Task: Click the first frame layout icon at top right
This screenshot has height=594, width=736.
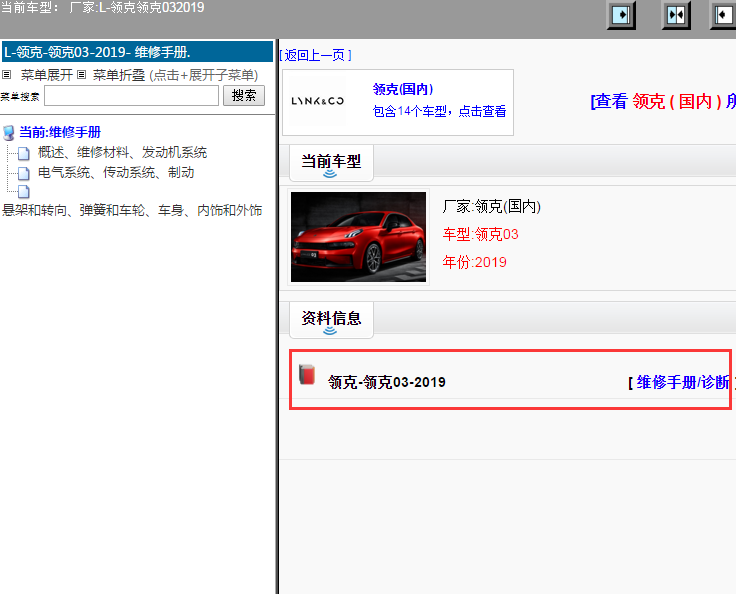Action: tap(621, 15)
